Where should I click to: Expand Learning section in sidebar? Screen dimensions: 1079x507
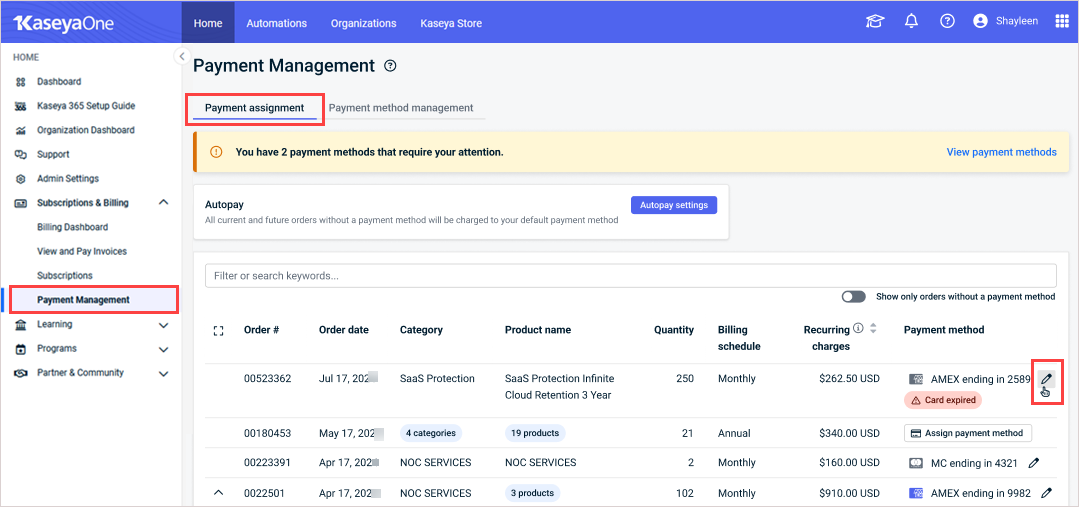click(163, 325)
